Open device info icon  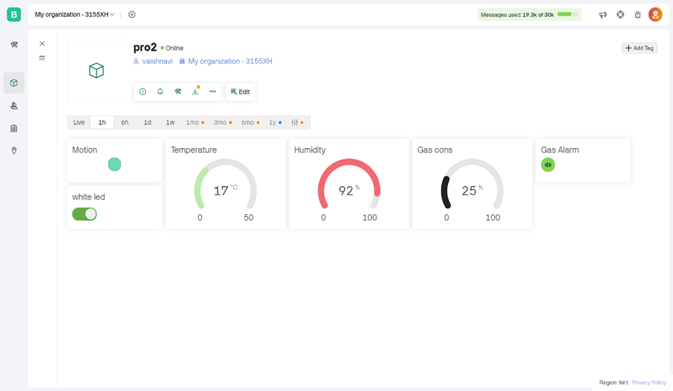click(x=142, y=91)
